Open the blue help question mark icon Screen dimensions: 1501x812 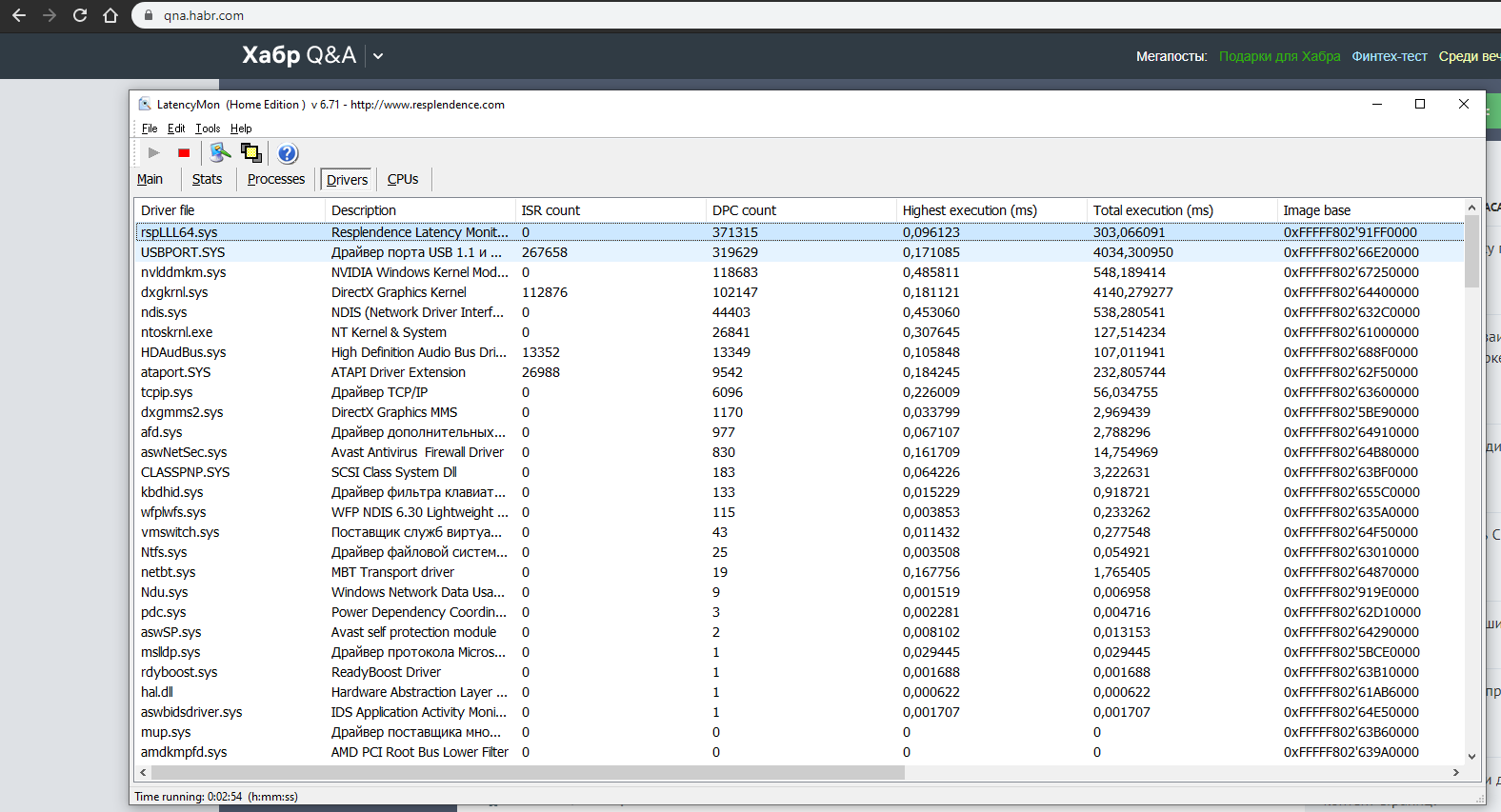coord(288,153)
